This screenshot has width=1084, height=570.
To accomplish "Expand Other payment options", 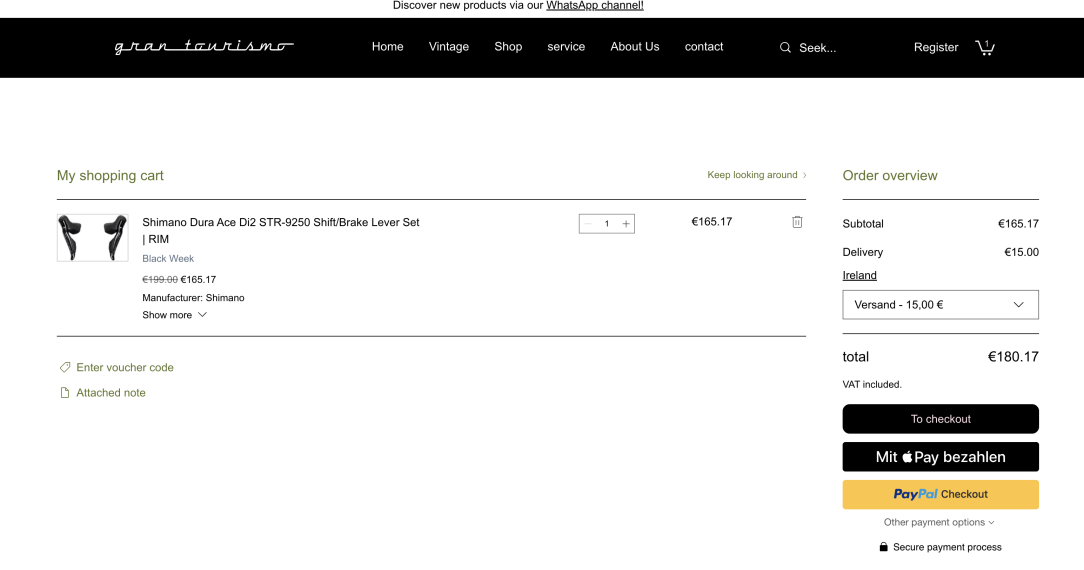I will [939, 522].
